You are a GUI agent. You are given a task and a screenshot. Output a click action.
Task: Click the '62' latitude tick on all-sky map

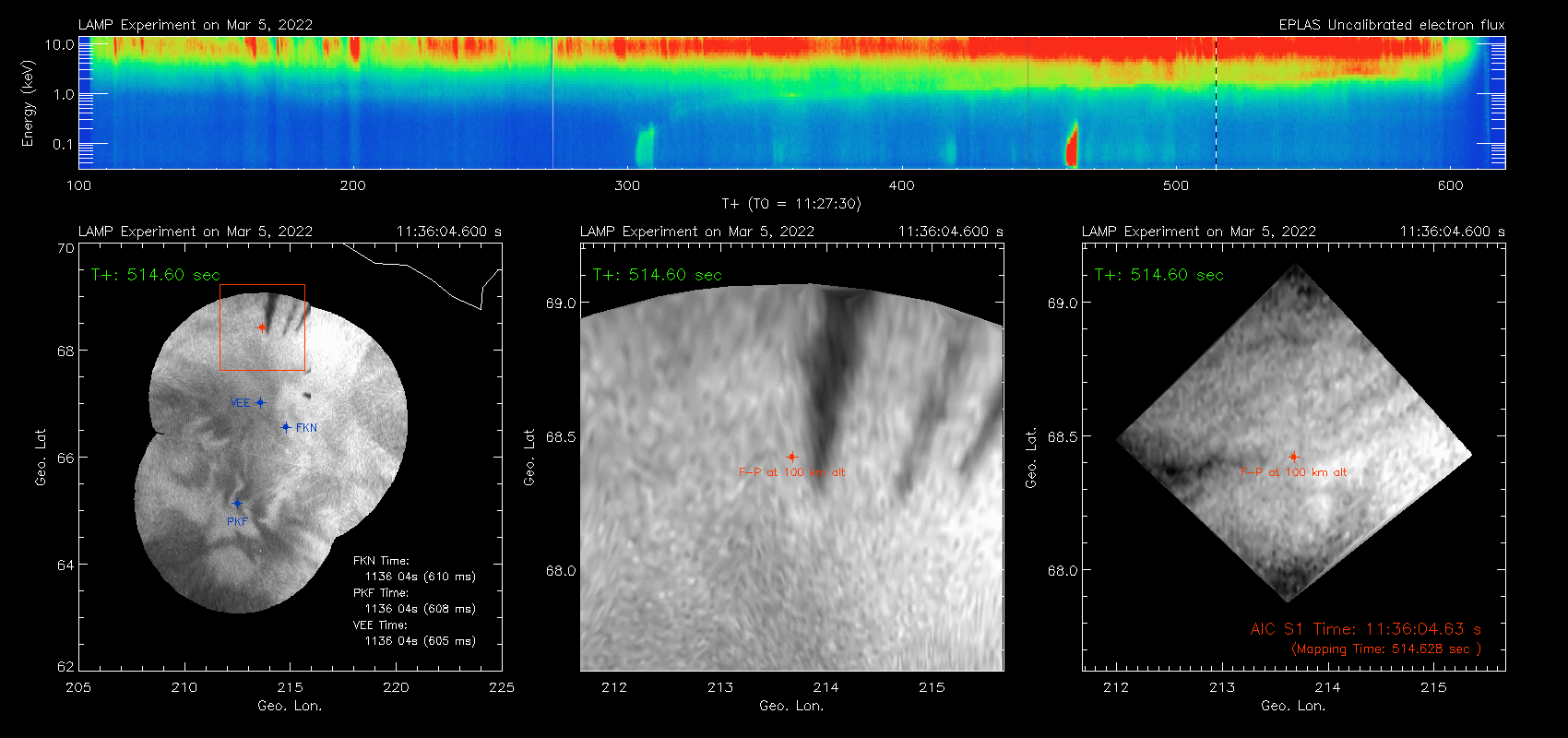(65, 667)
